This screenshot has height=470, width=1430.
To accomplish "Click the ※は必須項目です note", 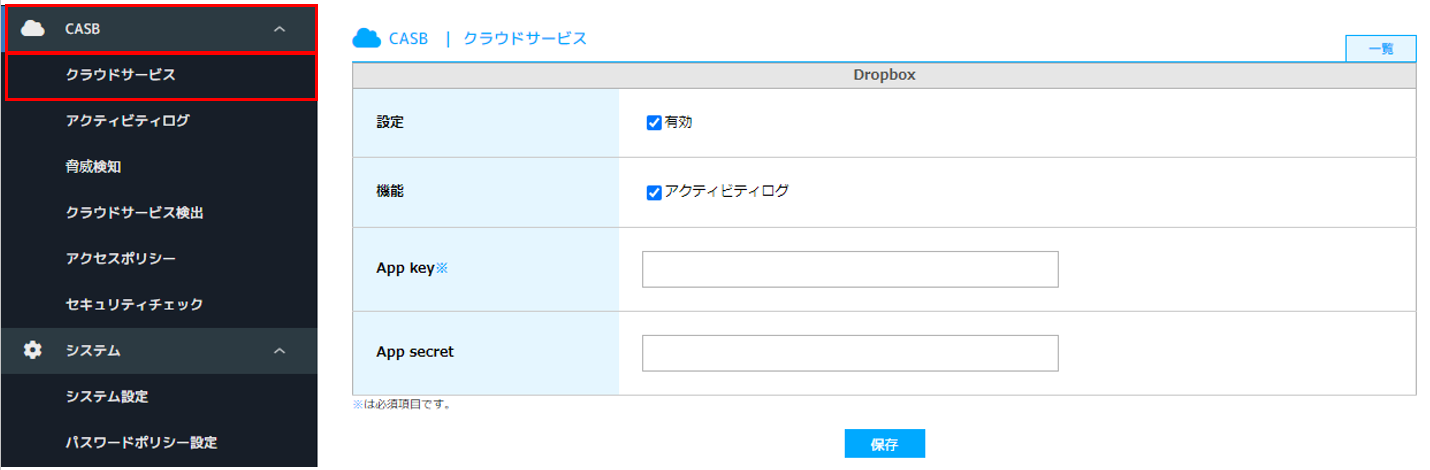I will click(x=401, y=405).
